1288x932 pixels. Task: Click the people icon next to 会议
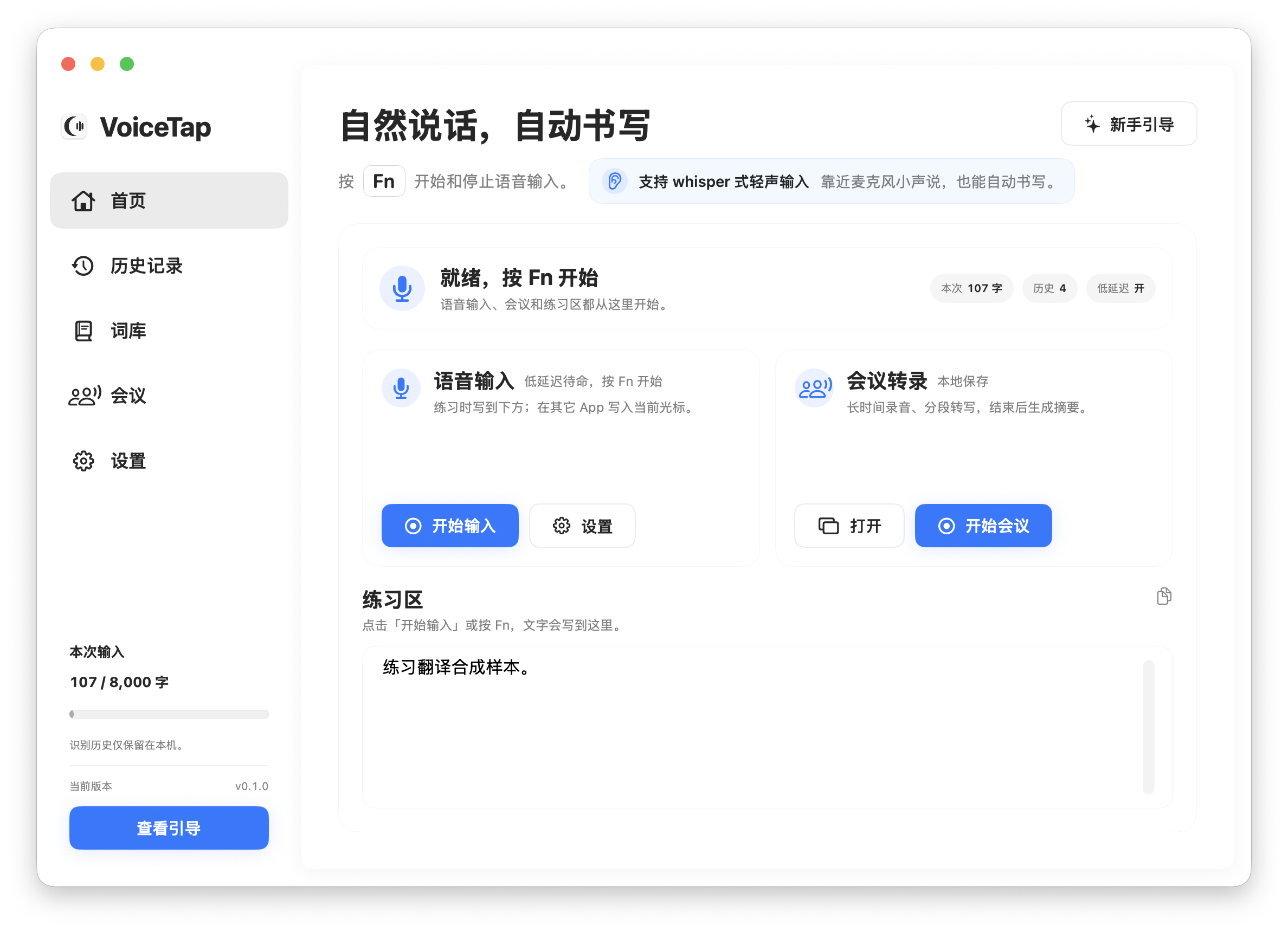pyautogui.click(x=85, y=396)
